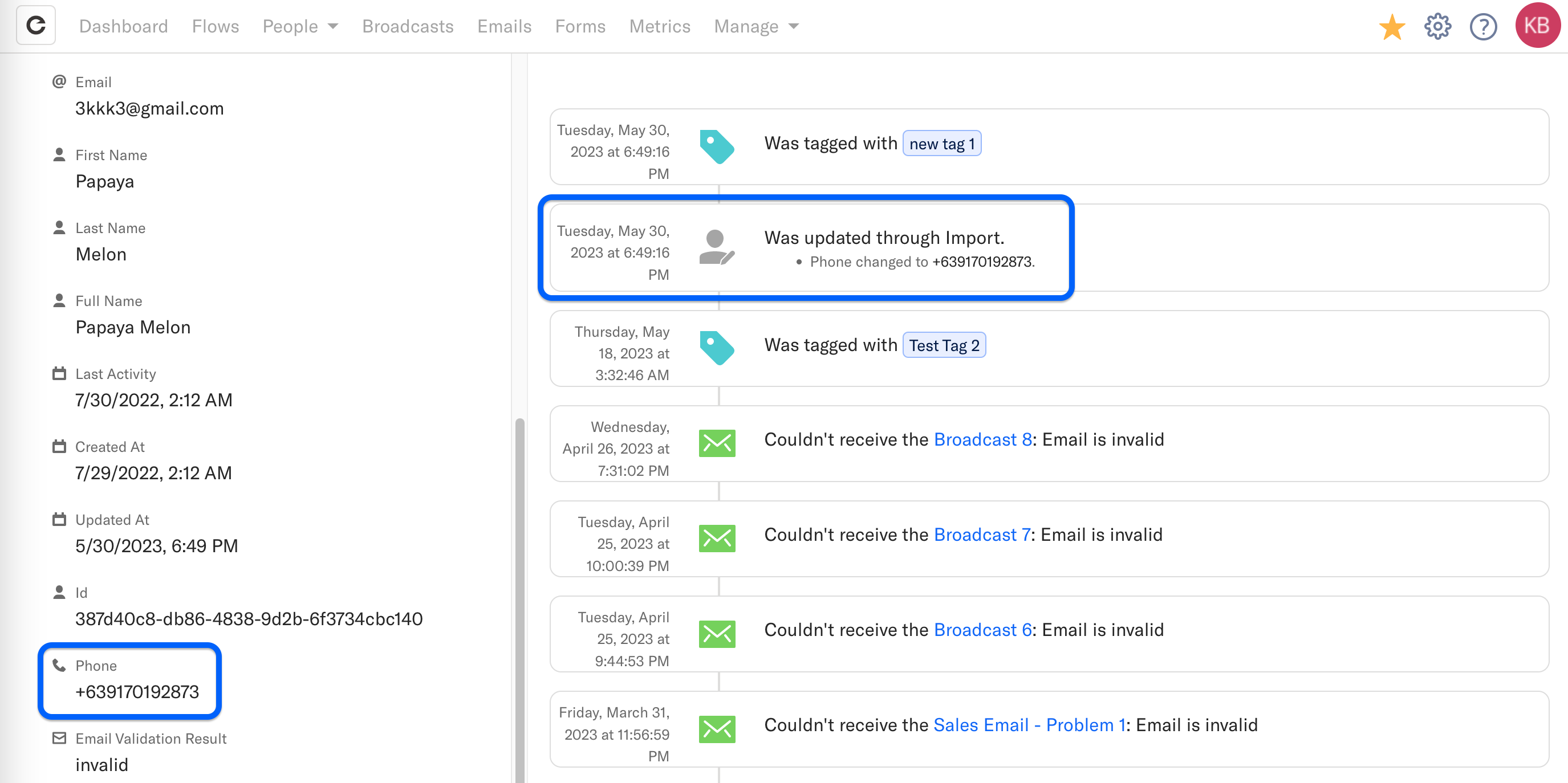Open the Broadcasts section
The image size is (1568, 783).
tap(408, 26)
